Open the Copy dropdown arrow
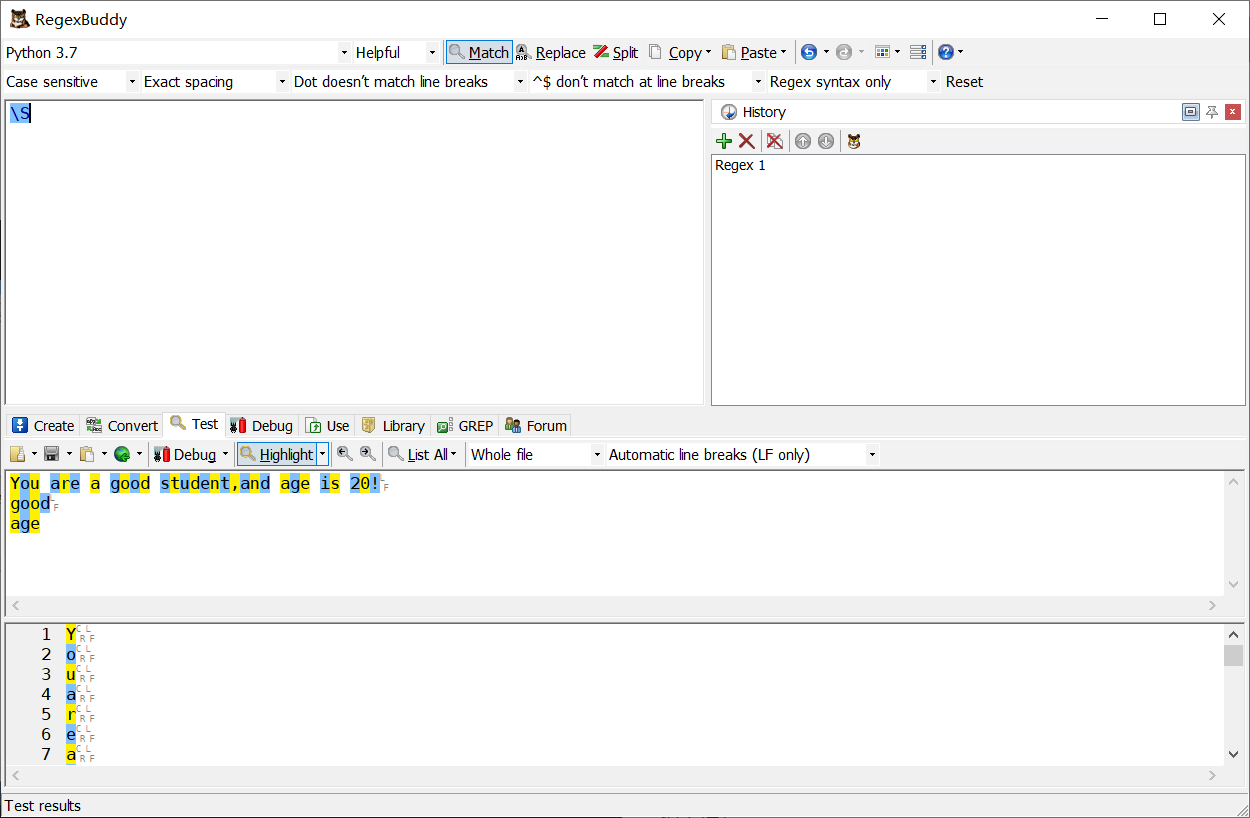The width and height of the screenshot is (1250, 818). 708,52
